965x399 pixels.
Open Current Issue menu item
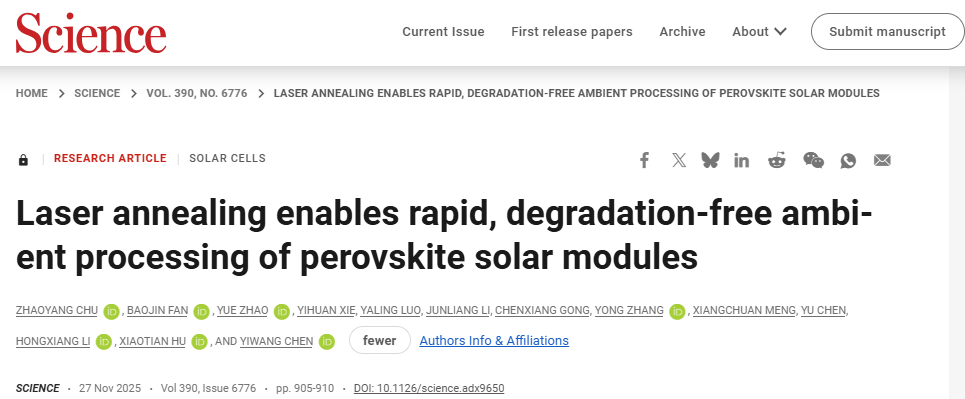[443, 31]
